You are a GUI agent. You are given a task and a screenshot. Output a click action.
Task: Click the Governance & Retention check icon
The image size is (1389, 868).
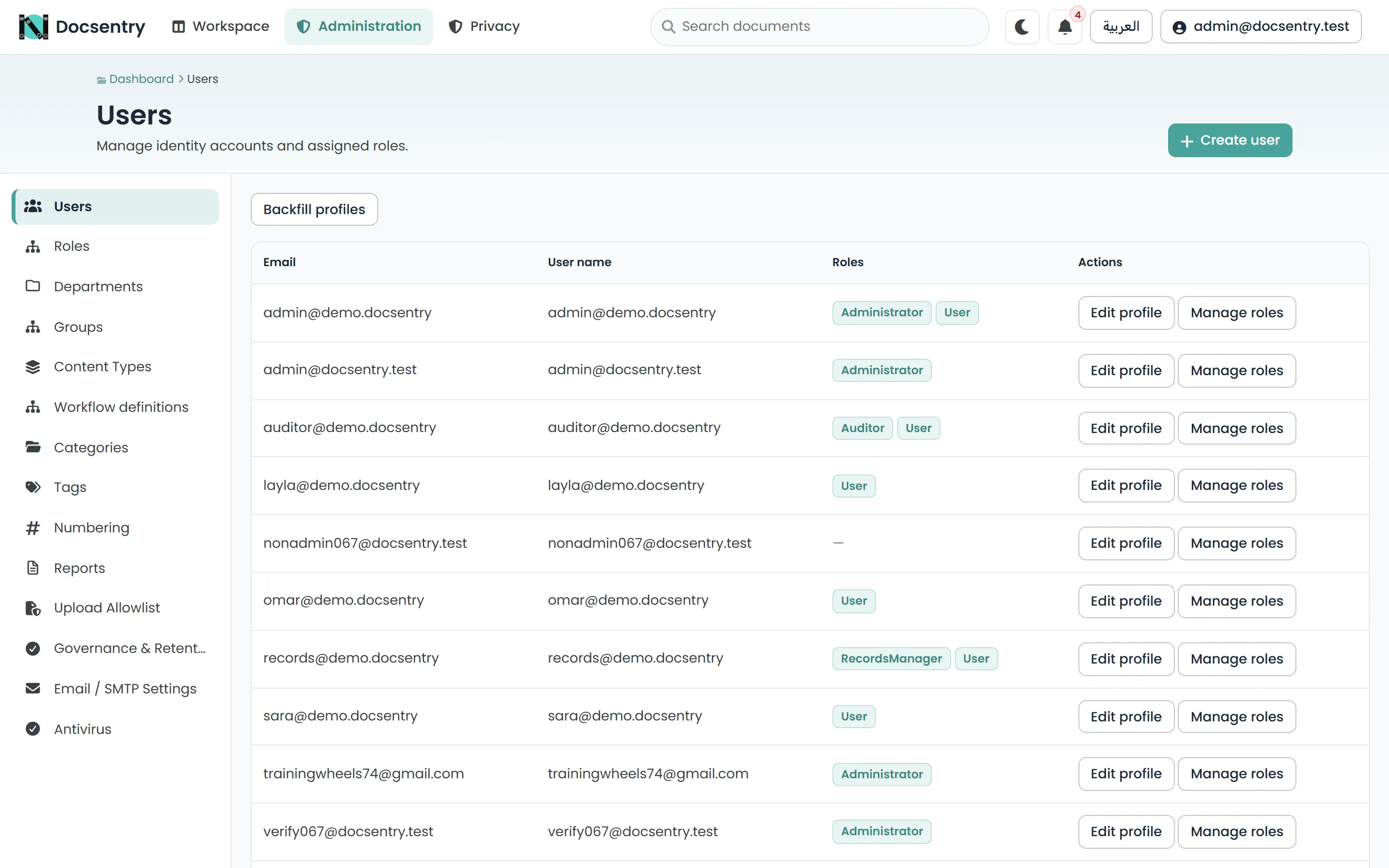pyautogui.click(x=33, y=648)
